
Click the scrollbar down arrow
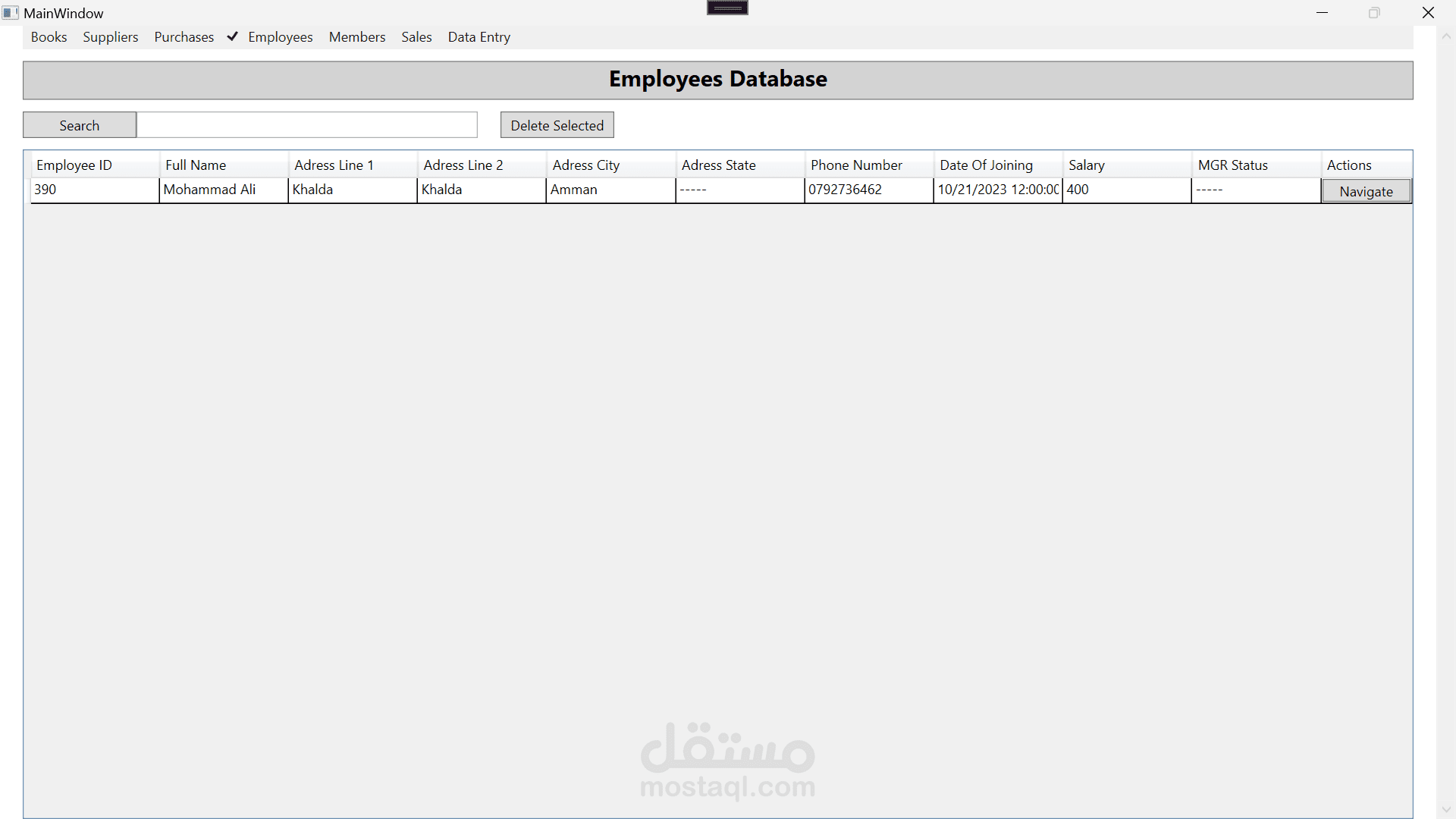point(1446,810)
